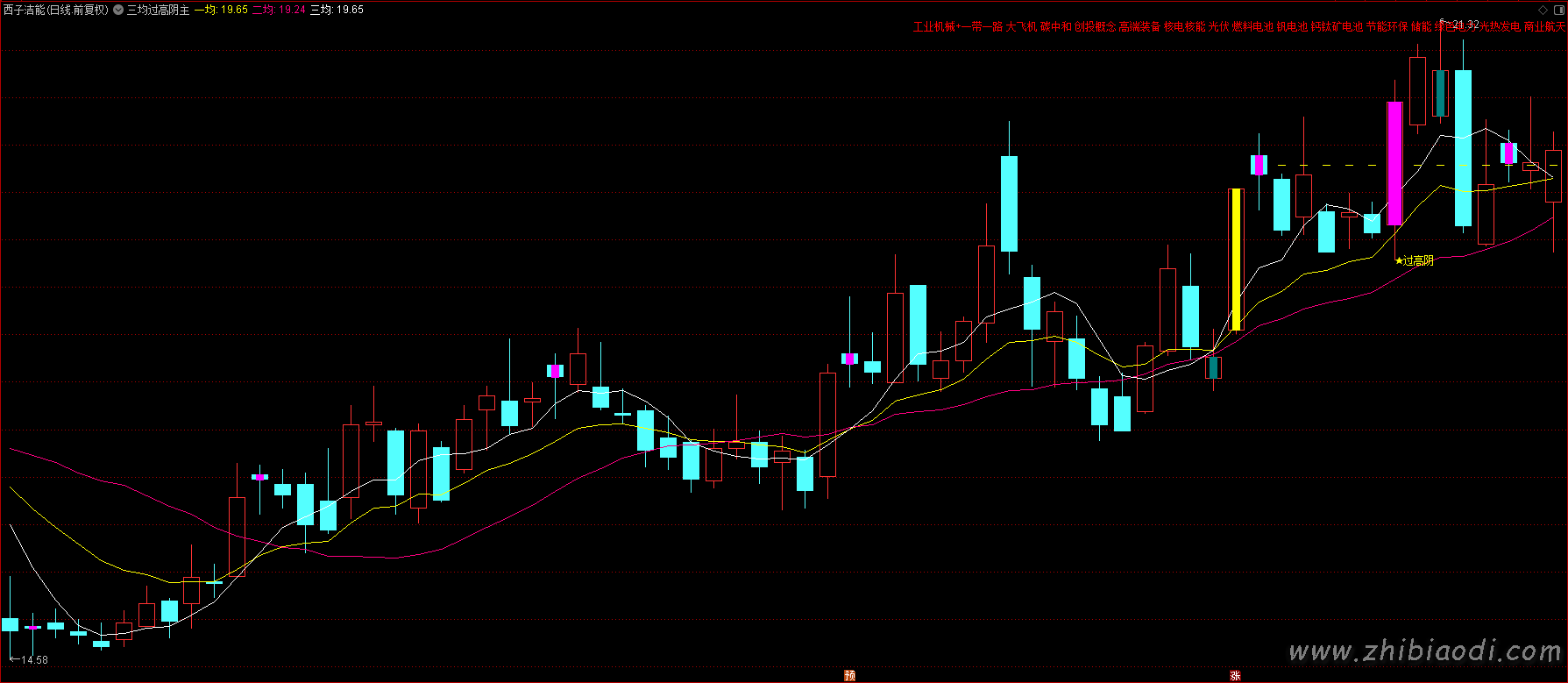Click the diamond icon at top right
Viewport: 1568px width, 683px height.
pos(1543,10)
